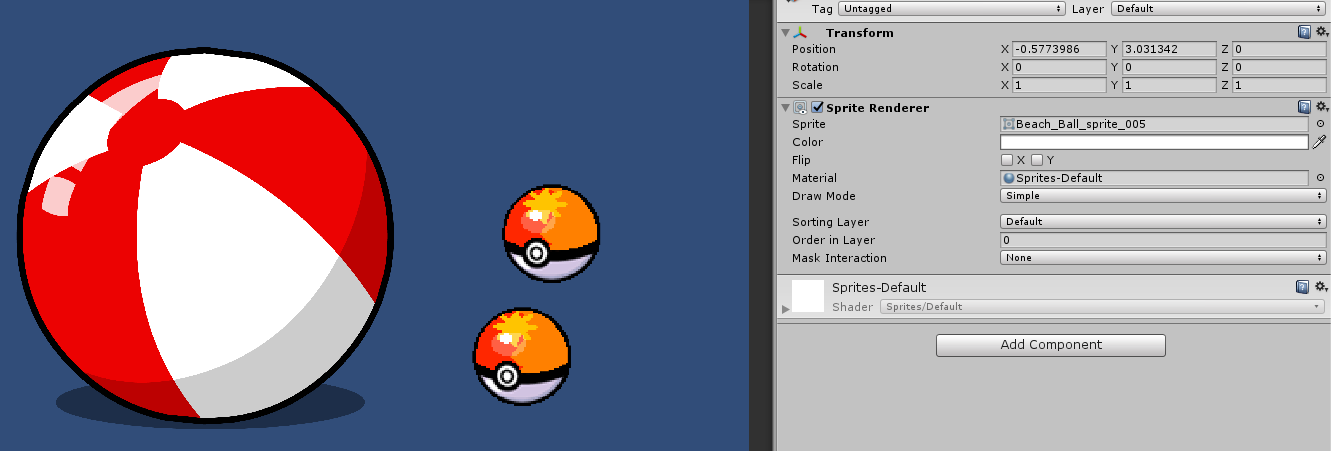Open the Sprite Renderer gear settings menu
This screenshot has height=451, width=1331.
(1321, 107)
